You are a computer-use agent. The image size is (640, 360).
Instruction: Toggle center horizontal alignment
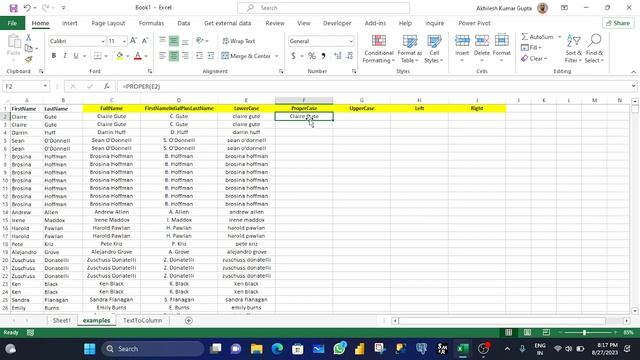pyautogui.click(x=173, y=56)
